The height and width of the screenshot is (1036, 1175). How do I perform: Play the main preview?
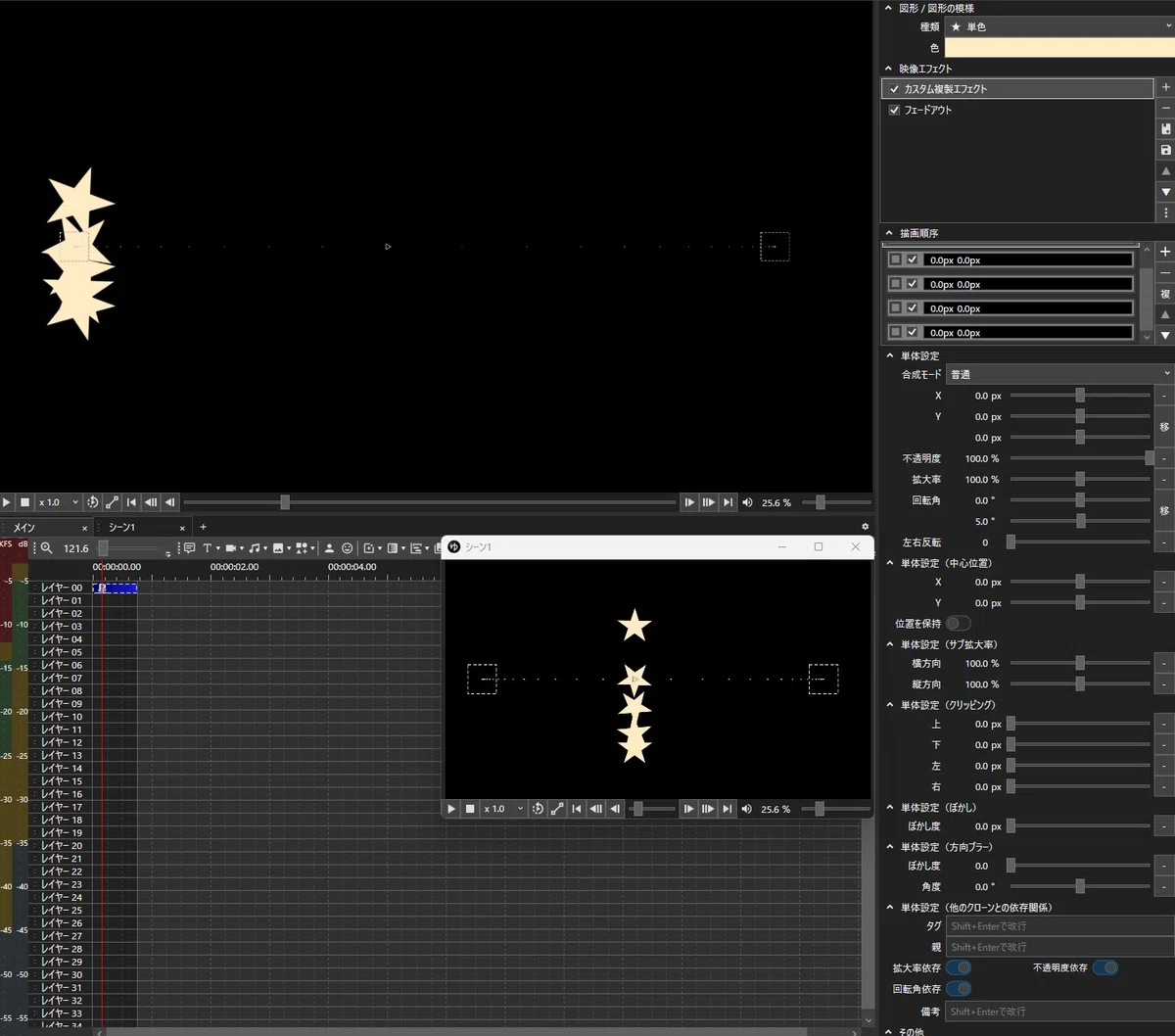(6, 502)
